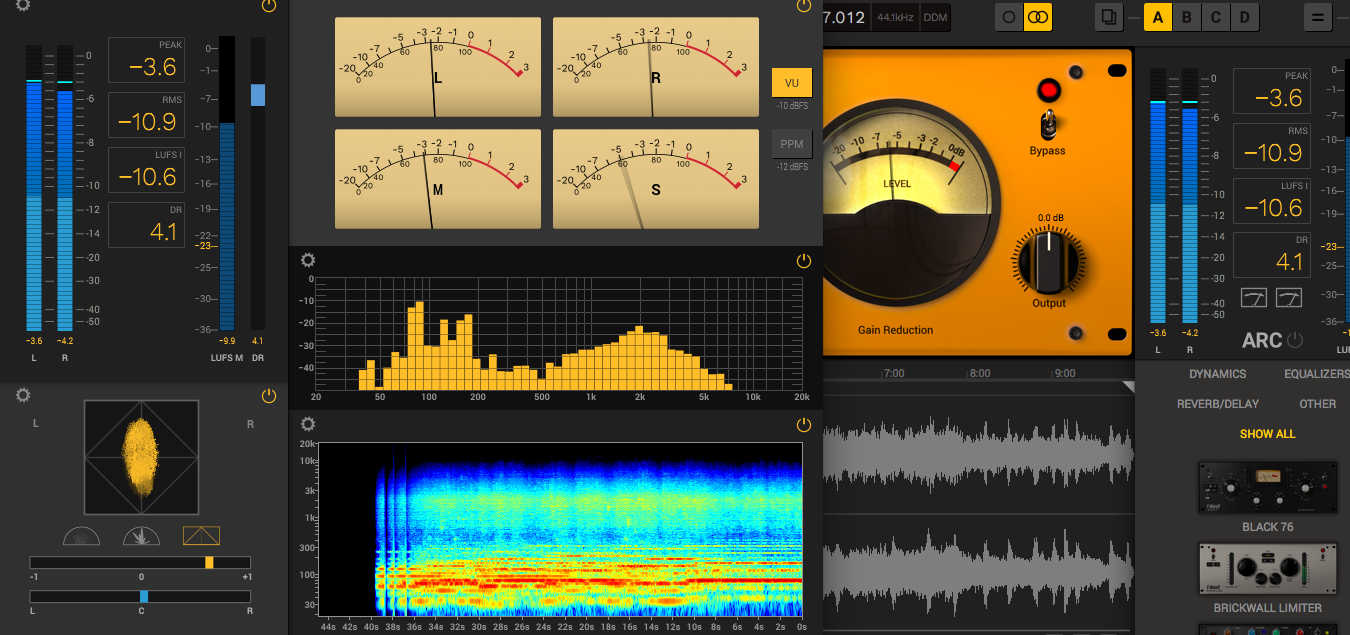Disable the spectrogram power button

point(803,425)
